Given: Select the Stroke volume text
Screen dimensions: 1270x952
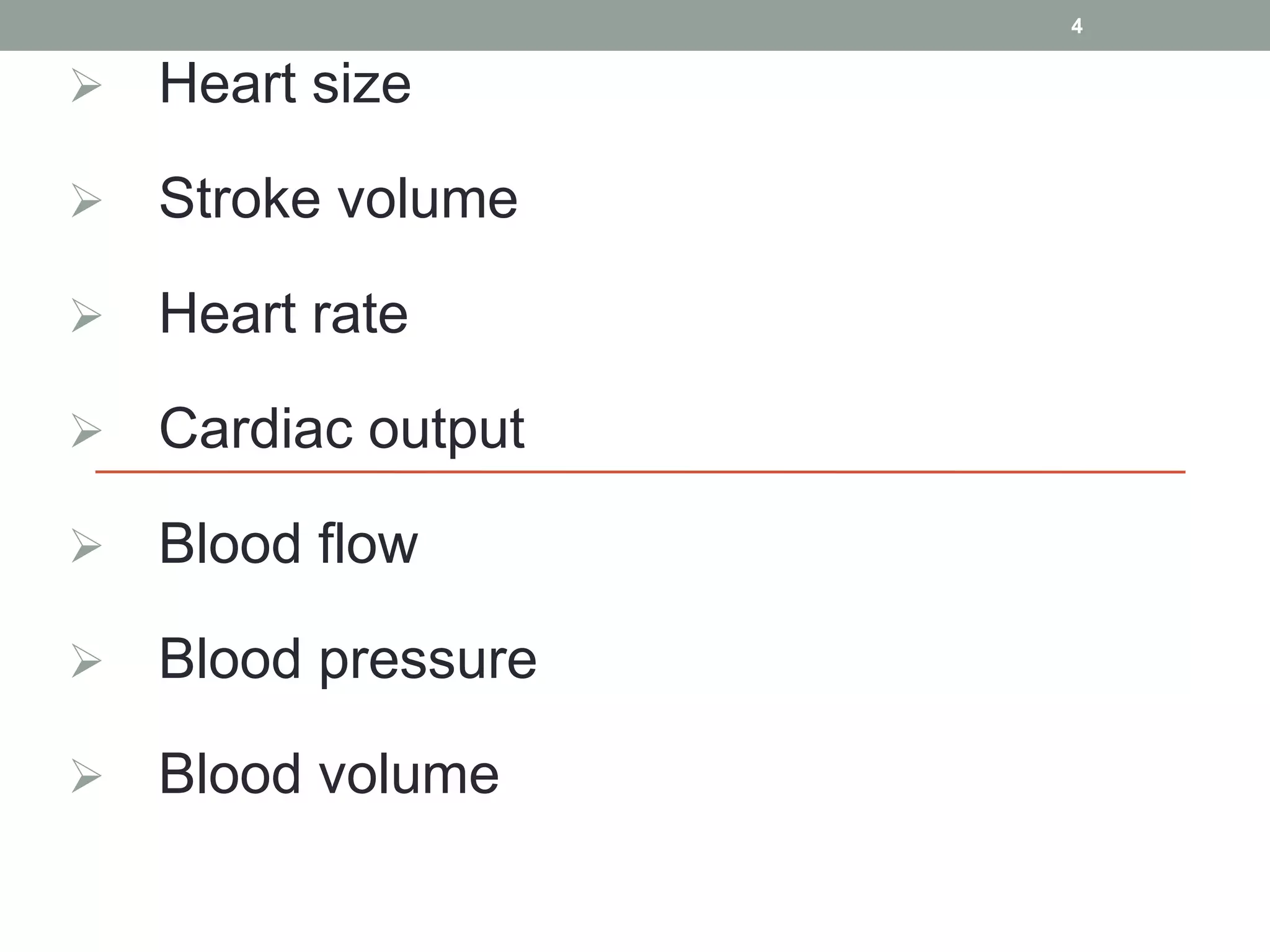Looking at the screenshot, I should (338, 198).
